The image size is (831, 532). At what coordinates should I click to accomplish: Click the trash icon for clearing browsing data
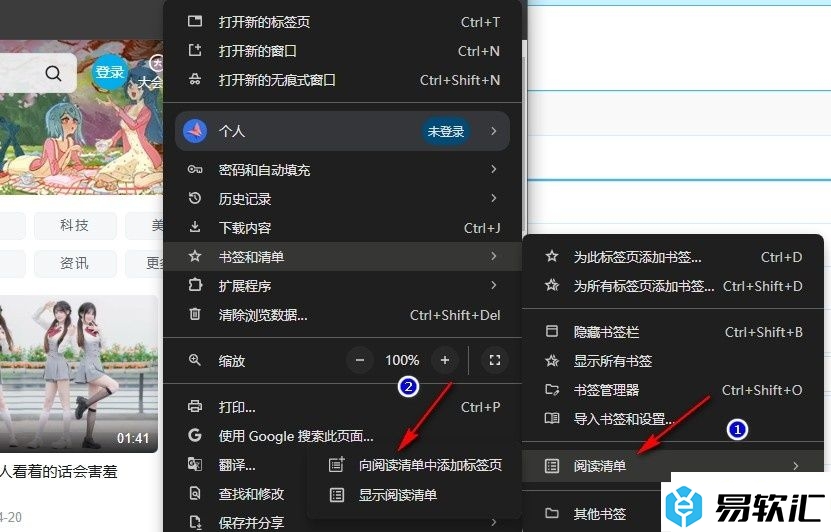(x=195, y=314)
